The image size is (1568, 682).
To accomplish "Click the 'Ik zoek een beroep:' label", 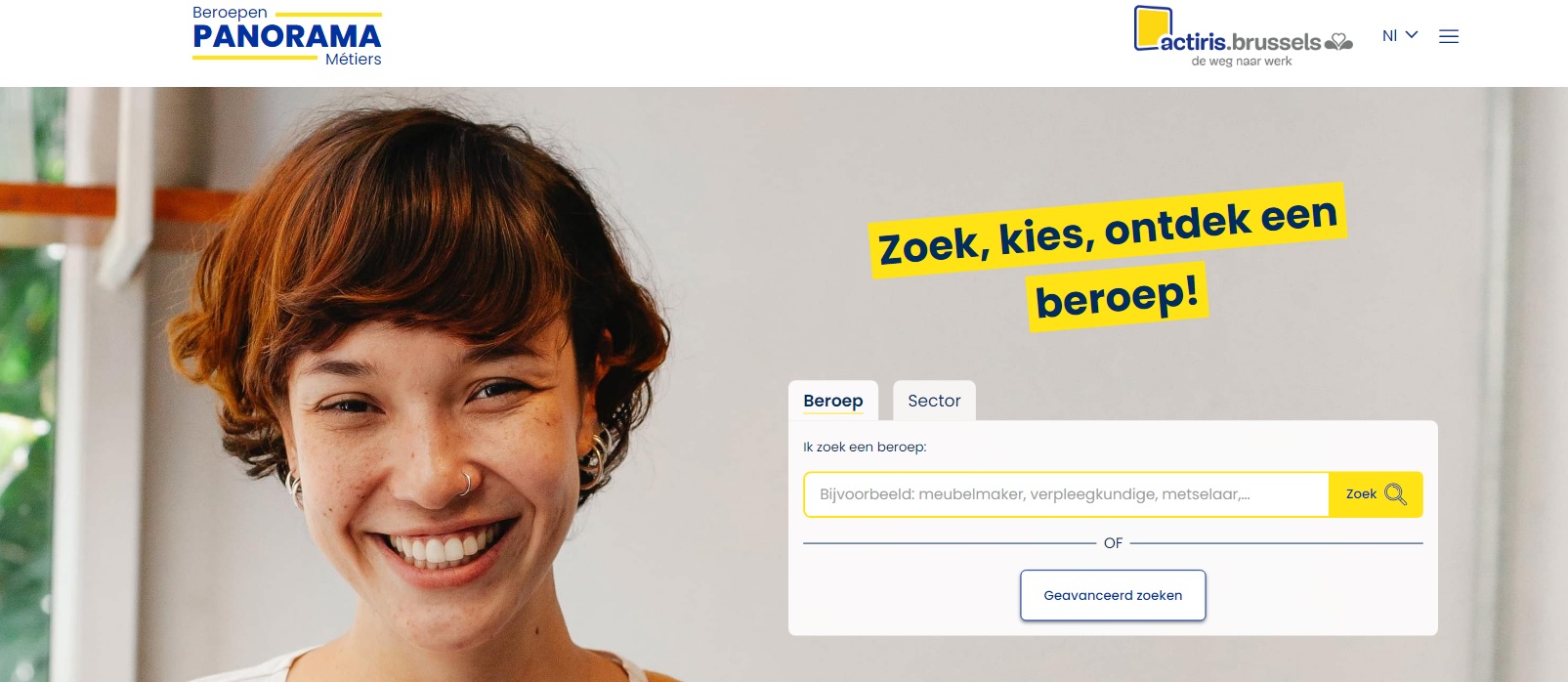I will pos(865,447).
